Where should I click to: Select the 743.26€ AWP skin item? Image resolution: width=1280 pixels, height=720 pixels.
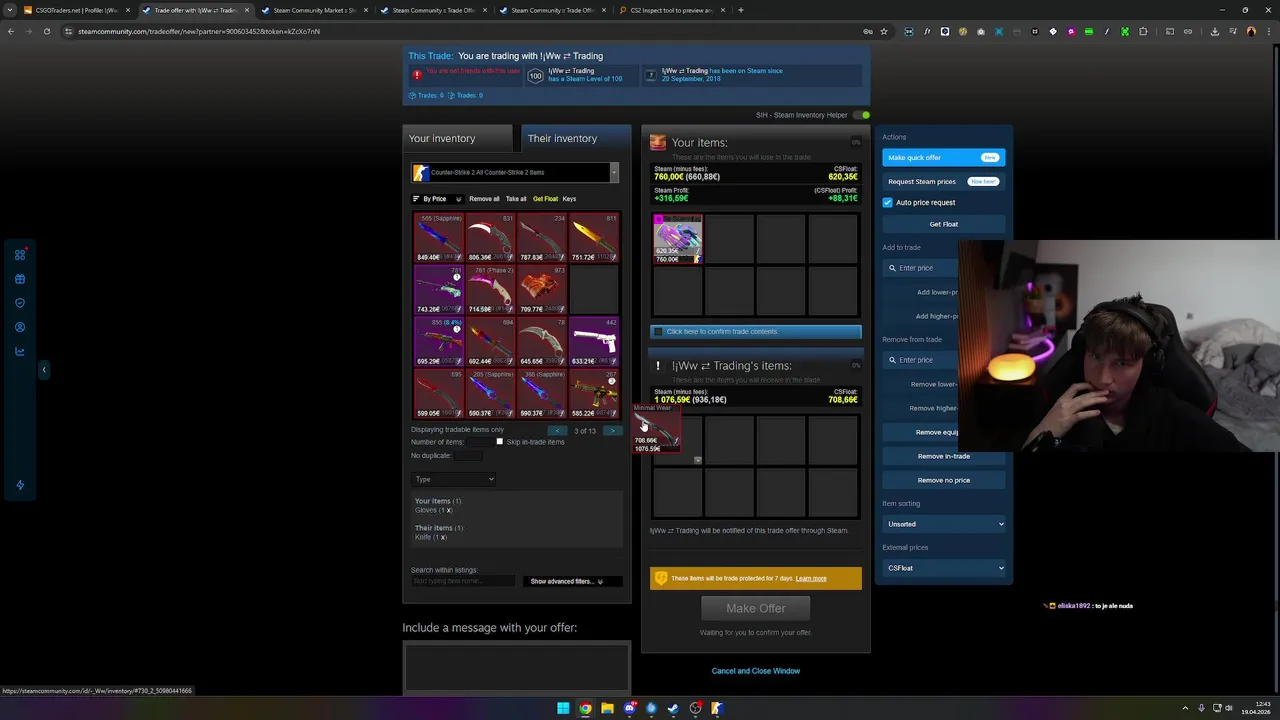pyautogui.click(x=438, y=290)
